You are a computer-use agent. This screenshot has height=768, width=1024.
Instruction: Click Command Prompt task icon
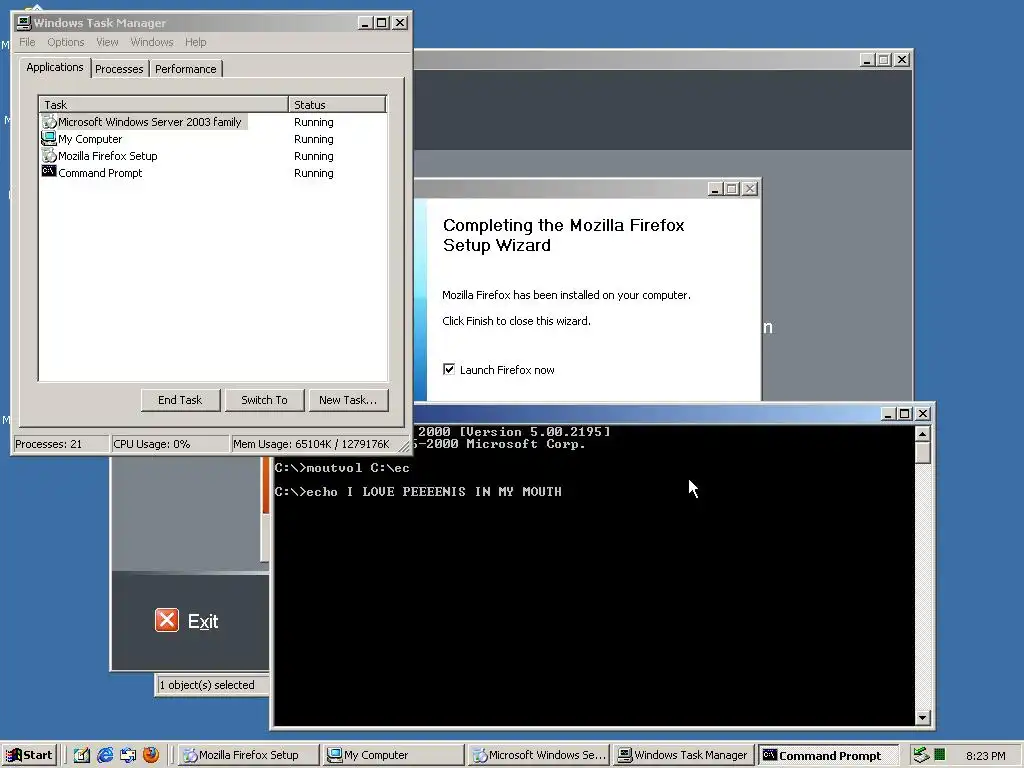point(49,171)
